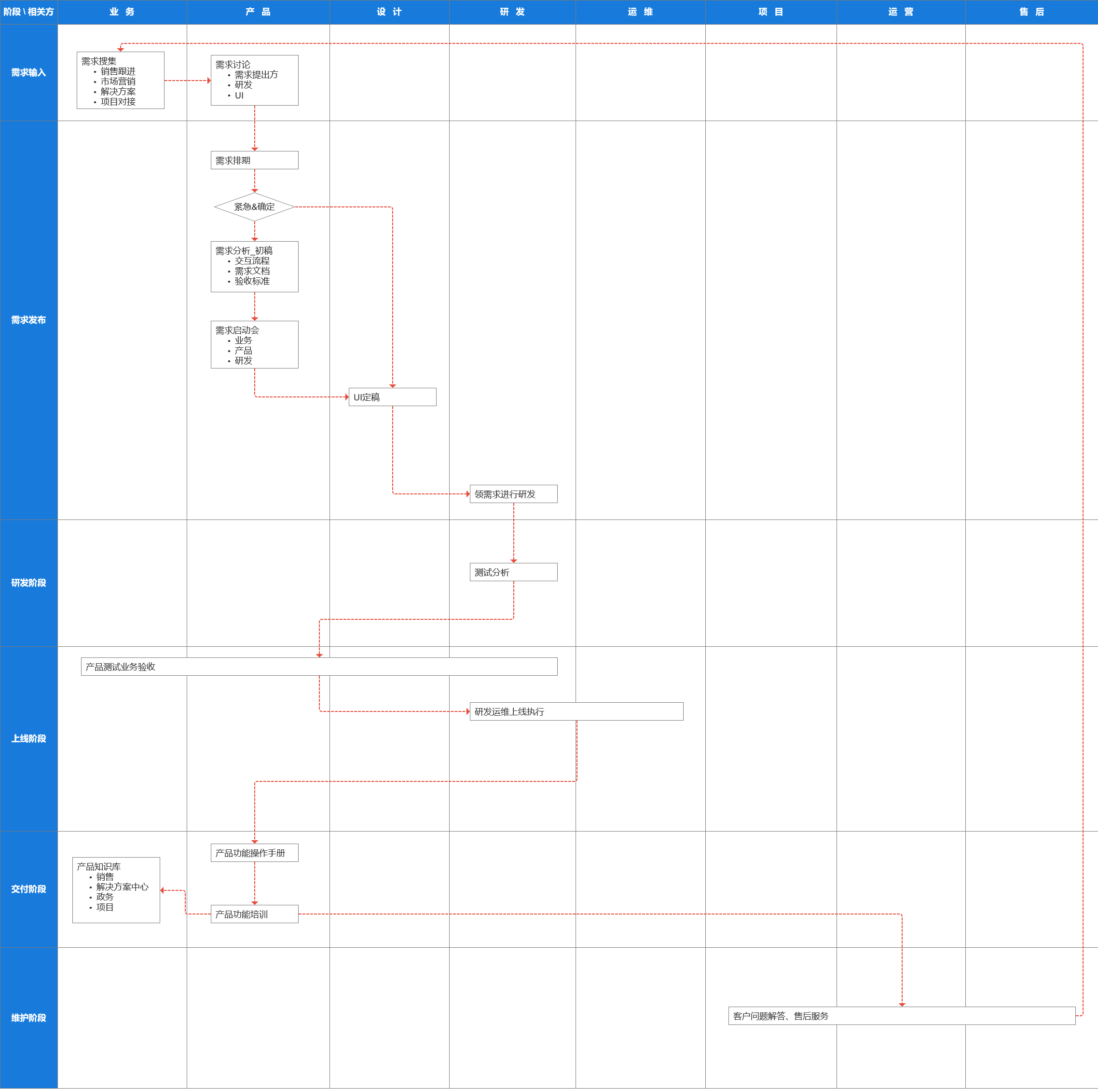Screen dimensions: 1098x1092
Task: Select the 上线阶段 row label
Action: coord(28,738)
